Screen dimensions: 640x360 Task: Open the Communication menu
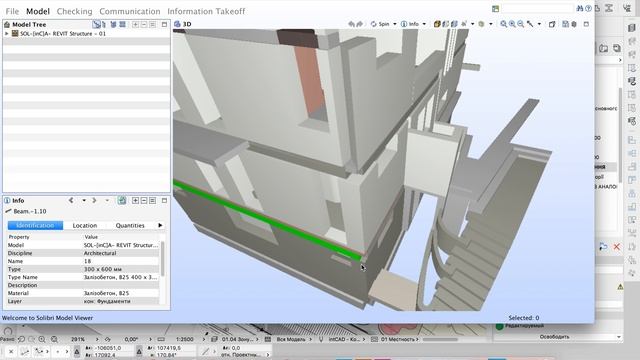click(130, 11)
